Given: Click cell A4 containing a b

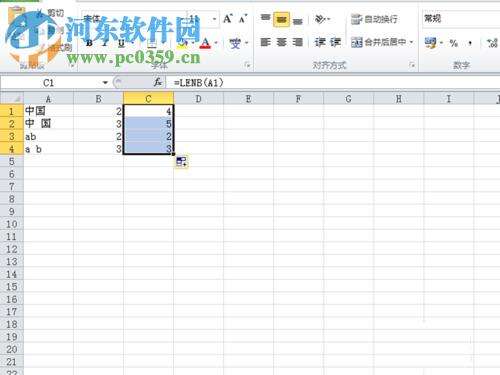Looking at the screenshot, I should coord(49,149).
